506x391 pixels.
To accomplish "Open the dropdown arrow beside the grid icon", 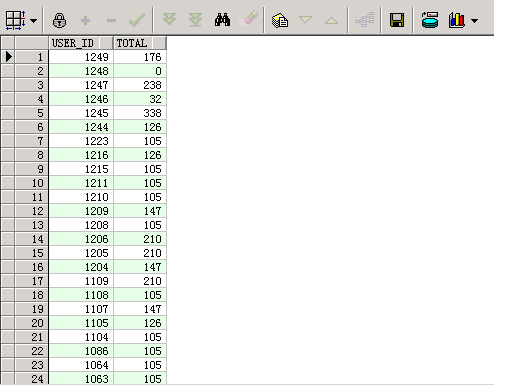I will [33, 21].
